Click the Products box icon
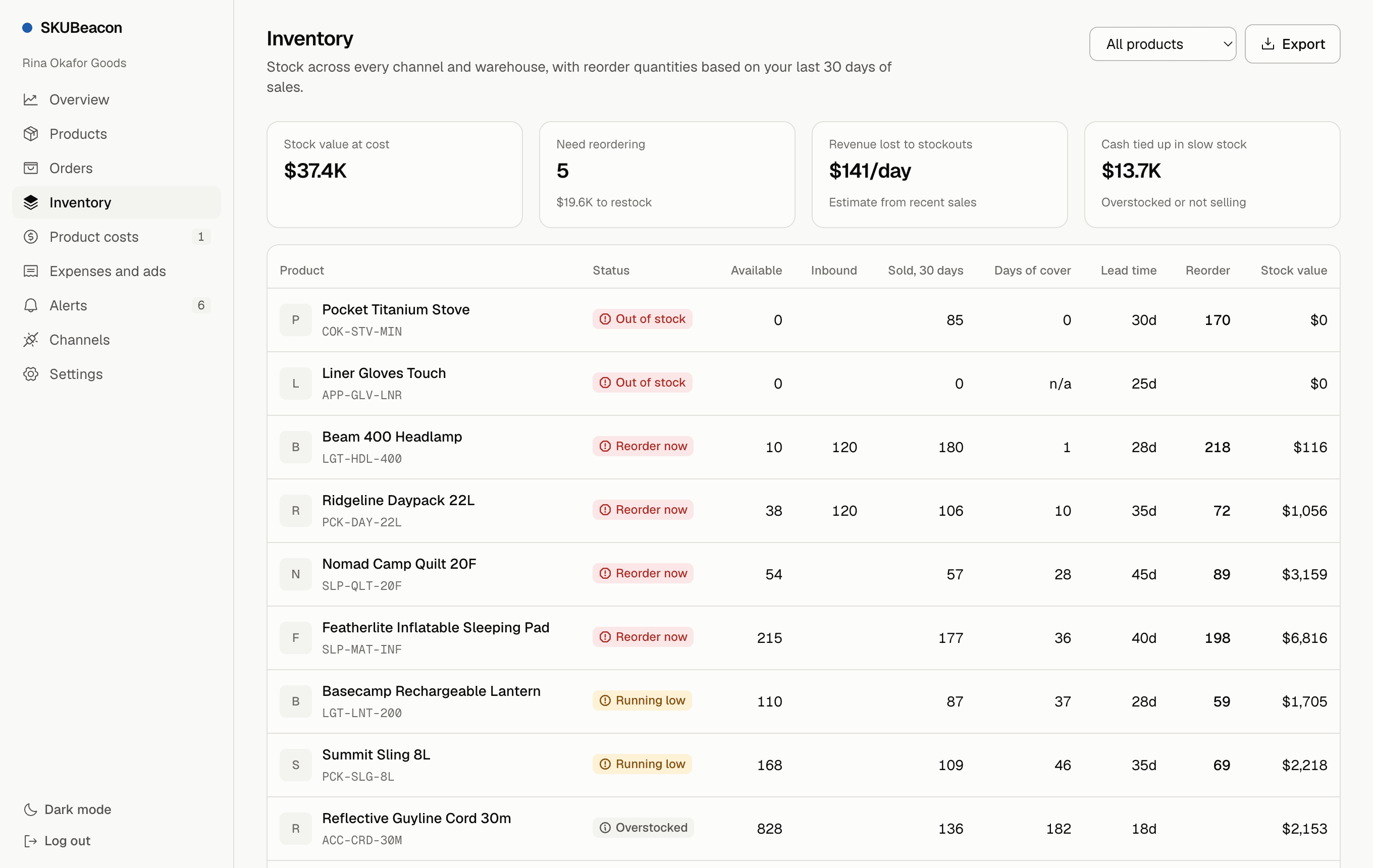Viewport: 1373px width, 868px height. coord(31,134)
